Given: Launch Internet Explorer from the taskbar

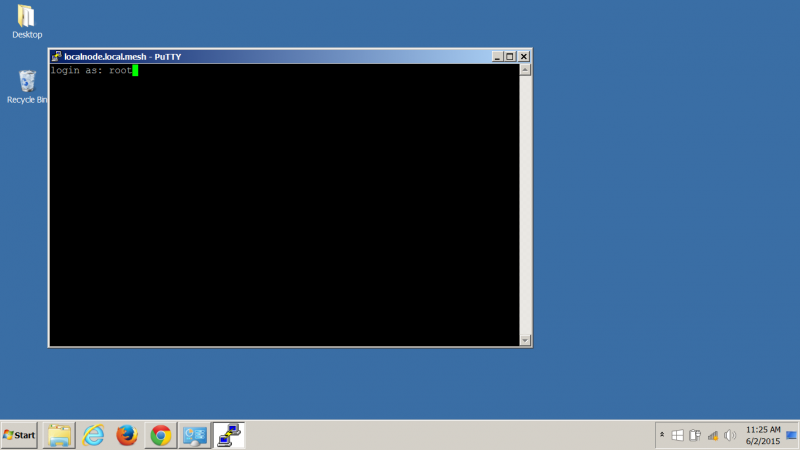Looking at the screenshot, I should pos(93,435).
